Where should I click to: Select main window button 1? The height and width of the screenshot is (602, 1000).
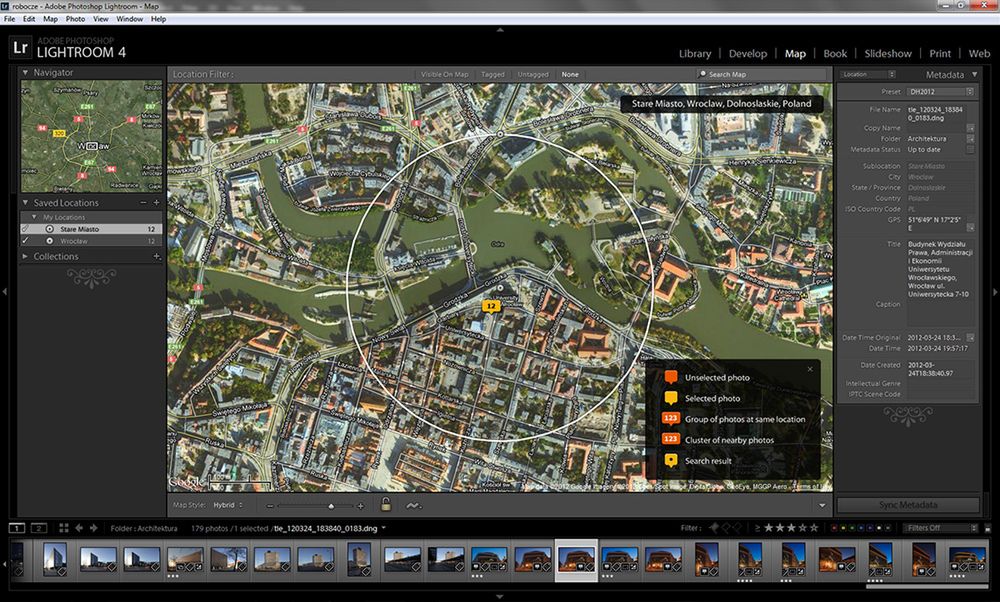click(x=17, y=528)
